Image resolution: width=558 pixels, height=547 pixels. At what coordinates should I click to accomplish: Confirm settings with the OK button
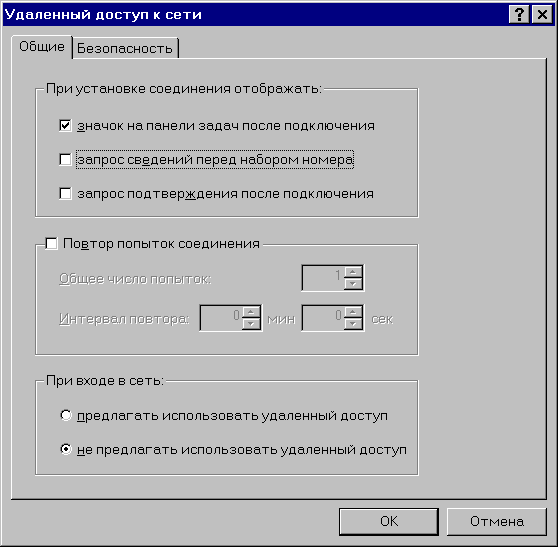[x=389, y=521]
